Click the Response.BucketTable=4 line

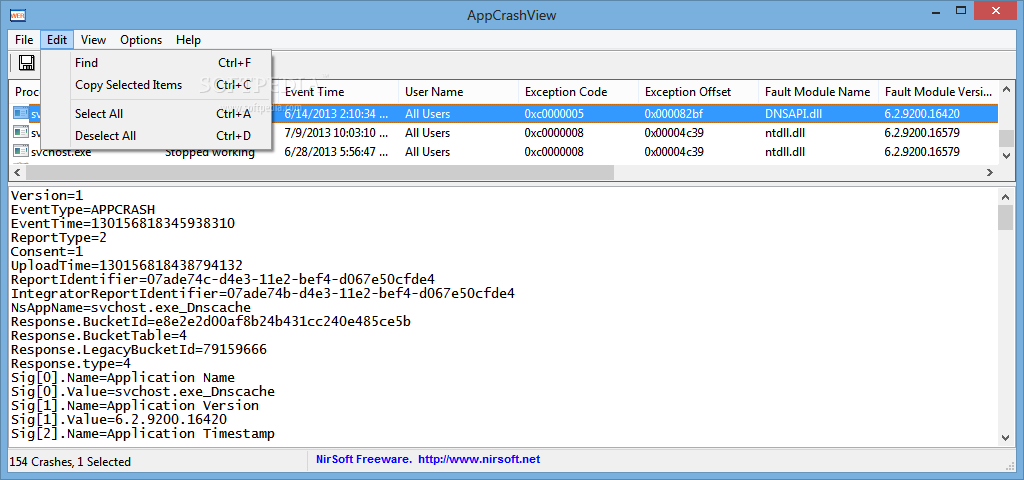[x=99, y=336]
